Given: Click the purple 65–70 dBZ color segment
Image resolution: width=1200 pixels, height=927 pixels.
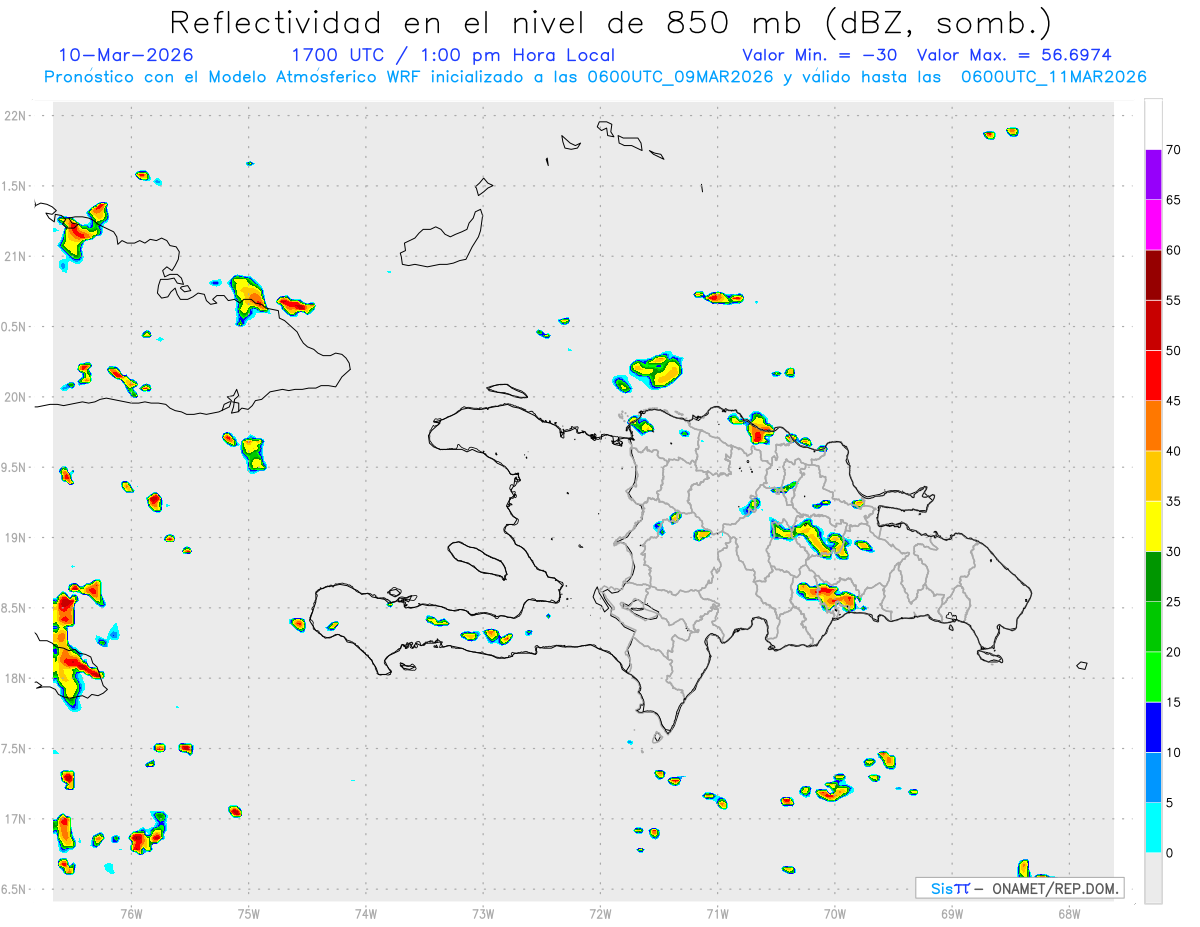Looking at the screenshot, I should (1153, 174).
